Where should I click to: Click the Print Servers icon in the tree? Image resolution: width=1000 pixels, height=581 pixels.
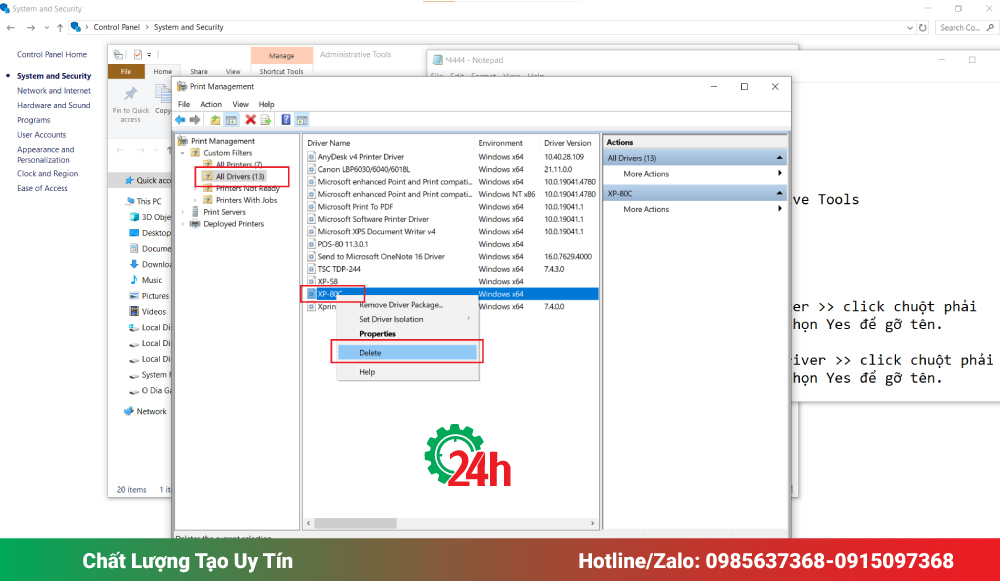point(195,212)
